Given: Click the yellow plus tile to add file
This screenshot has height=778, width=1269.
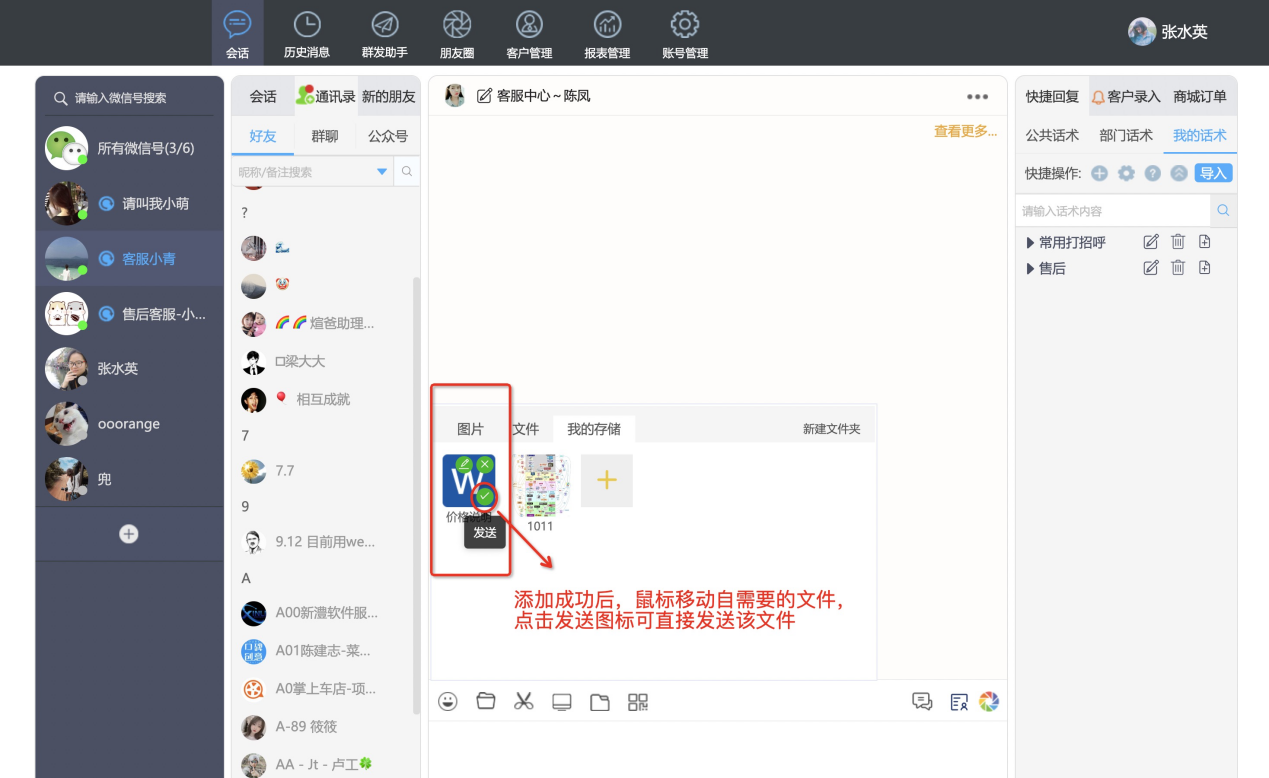Looking at the screenshot, I should click(x=607, y=481).
